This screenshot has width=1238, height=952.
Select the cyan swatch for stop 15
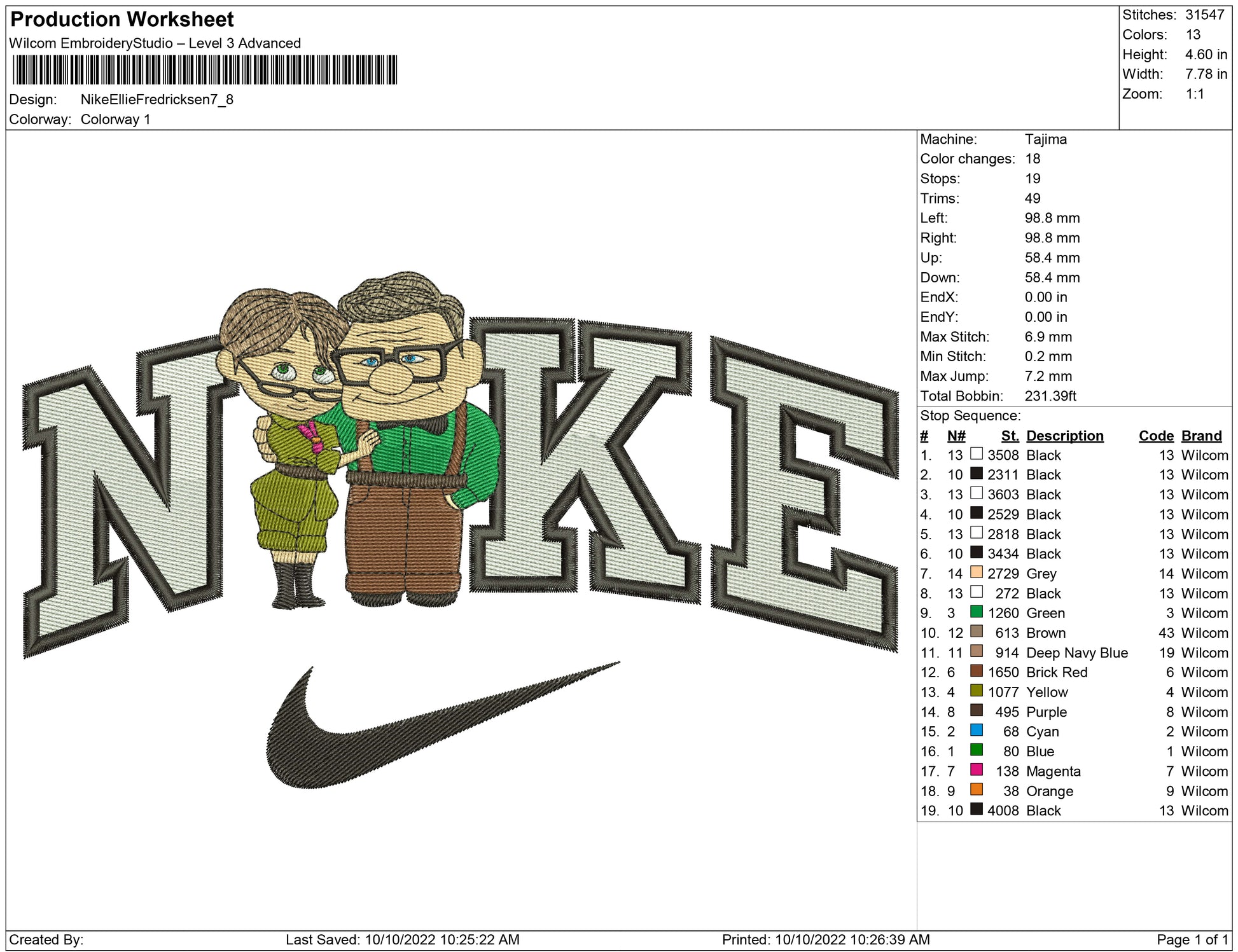tap(976, 730)
